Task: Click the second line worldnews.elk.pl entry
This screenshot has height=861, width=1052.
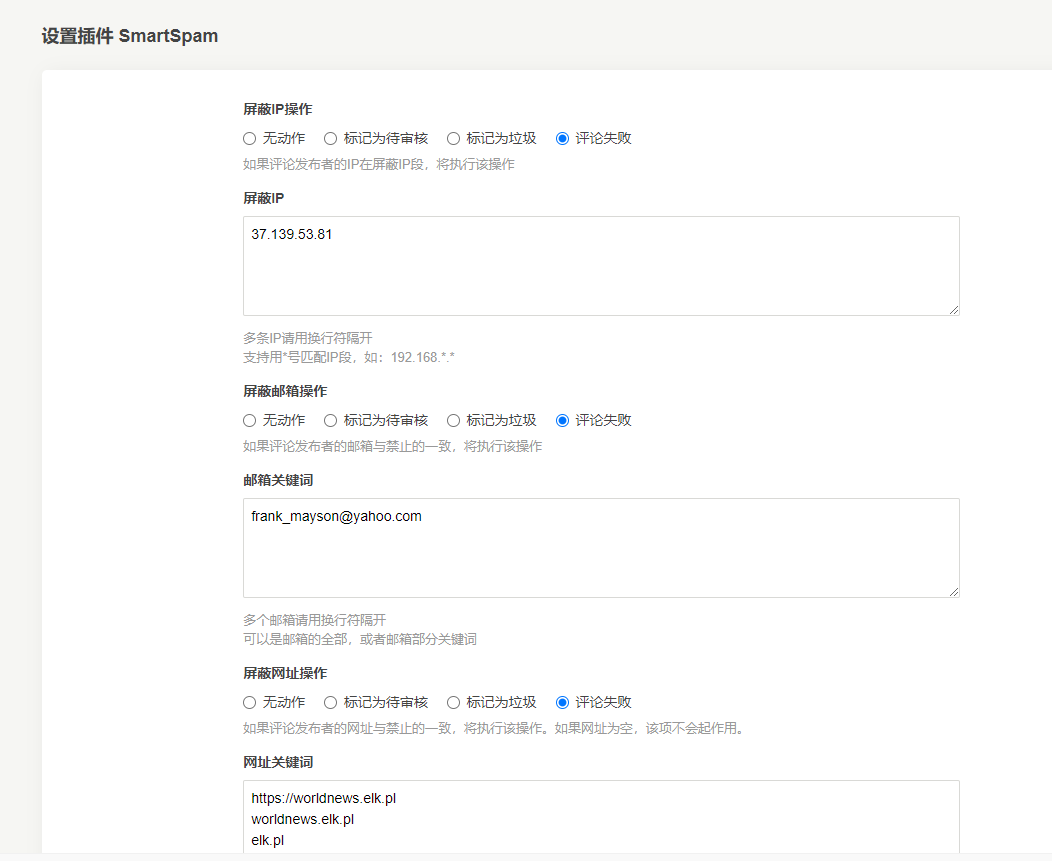Action: click(x=302, y=819)
